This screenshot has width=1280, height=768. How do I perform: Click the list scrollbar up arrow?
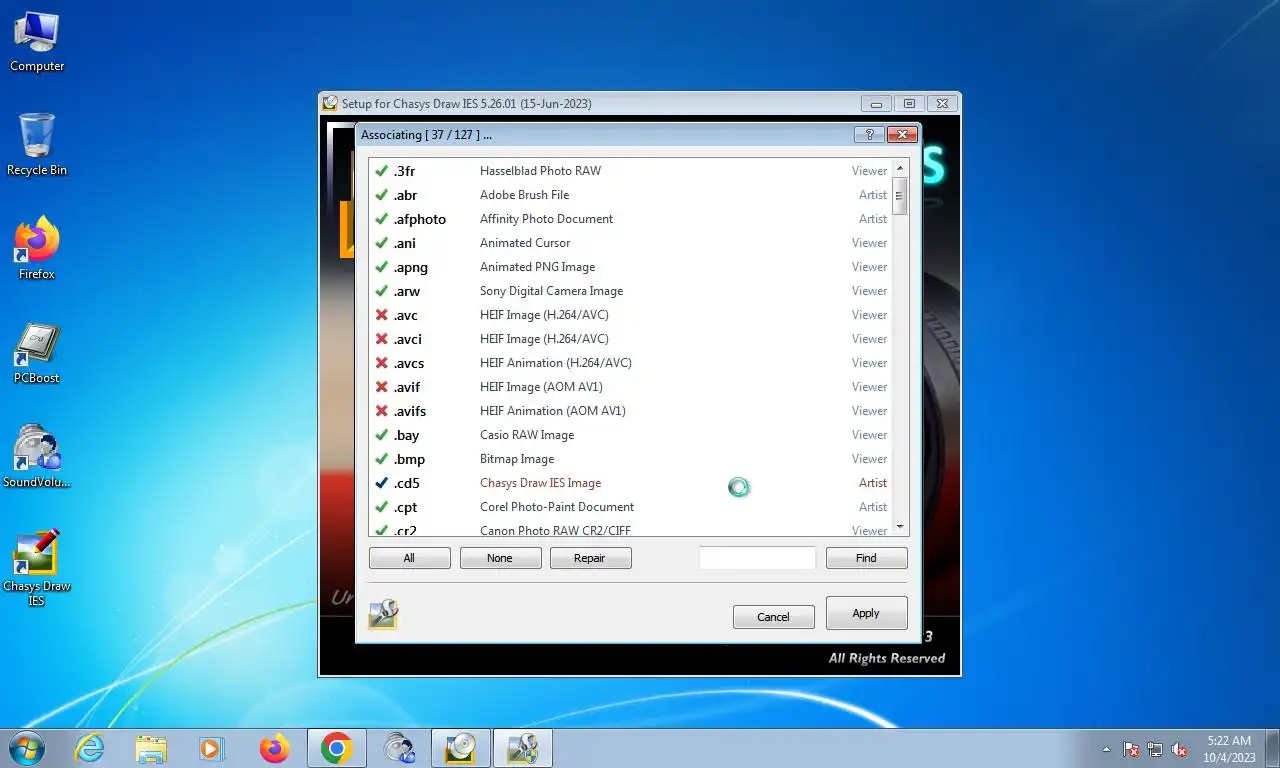900,169
